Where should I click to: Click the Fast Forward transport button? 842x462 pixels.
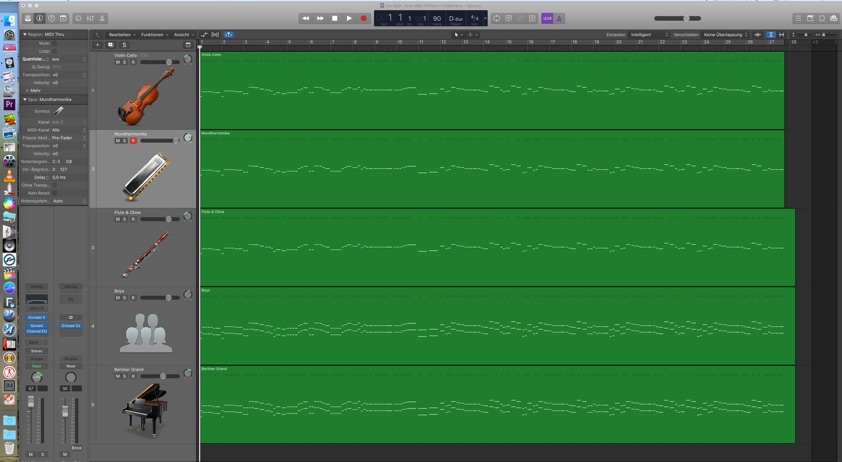320,18
